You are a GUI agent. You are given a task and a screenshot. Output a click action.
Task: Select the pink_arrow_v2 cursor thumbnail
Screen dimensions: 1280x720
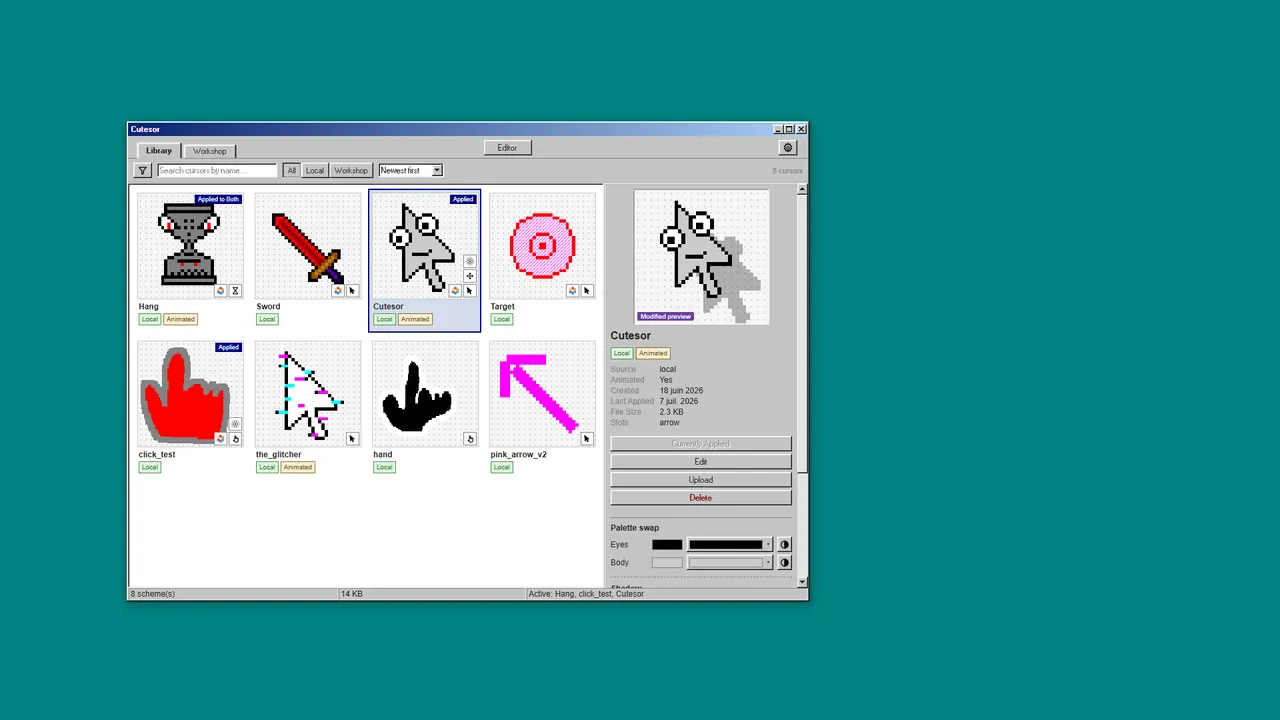(x=542, y=394)
